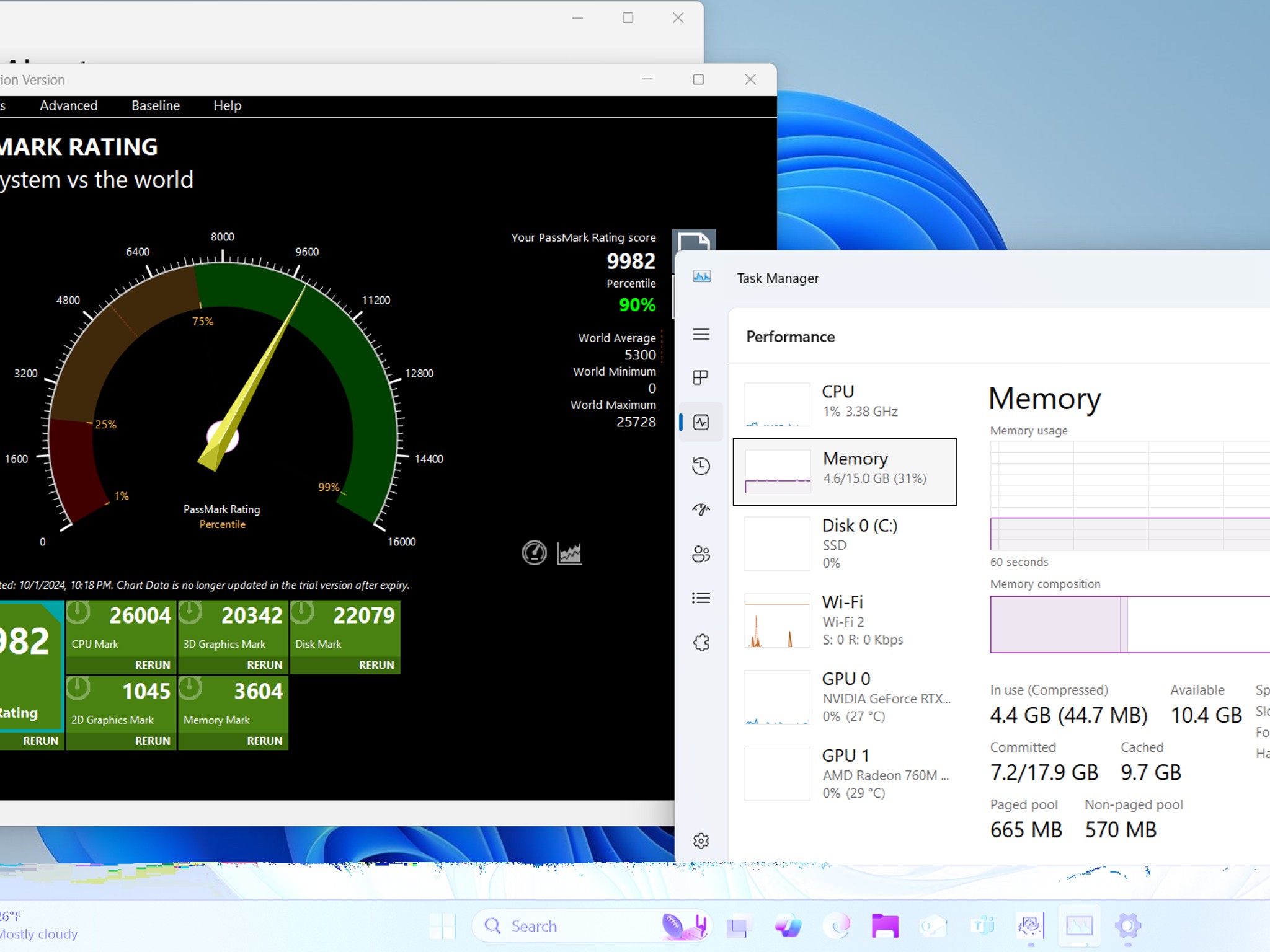Click the Disk Mark run icon
This screenshot has width=1270, height=952.
302,613
